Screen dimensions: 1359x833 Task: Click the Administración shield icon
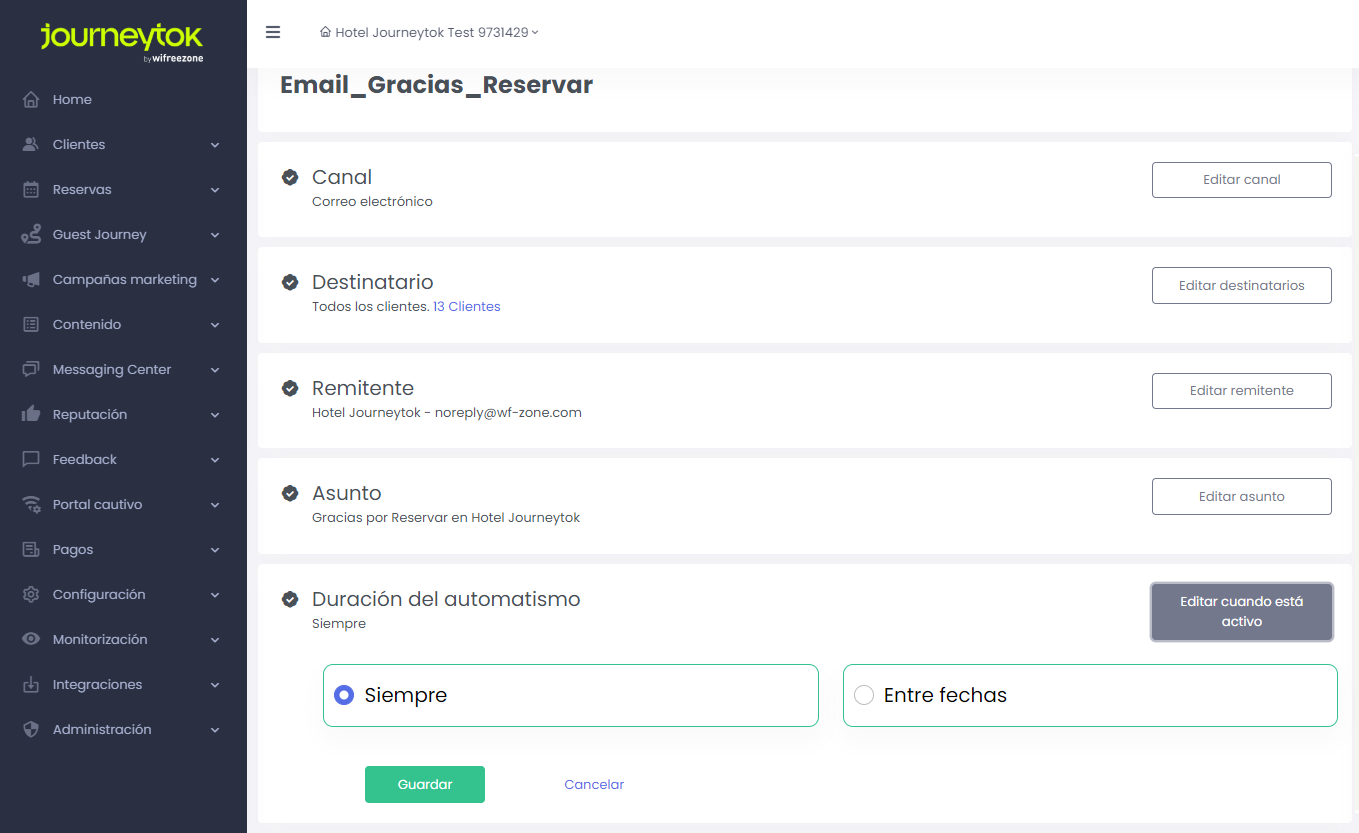pos(31,730)
